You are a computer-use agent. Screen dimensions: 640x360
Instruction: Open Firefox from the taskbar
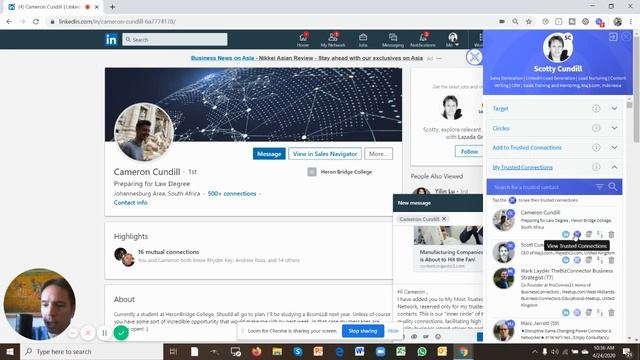(x=256, y=351)
